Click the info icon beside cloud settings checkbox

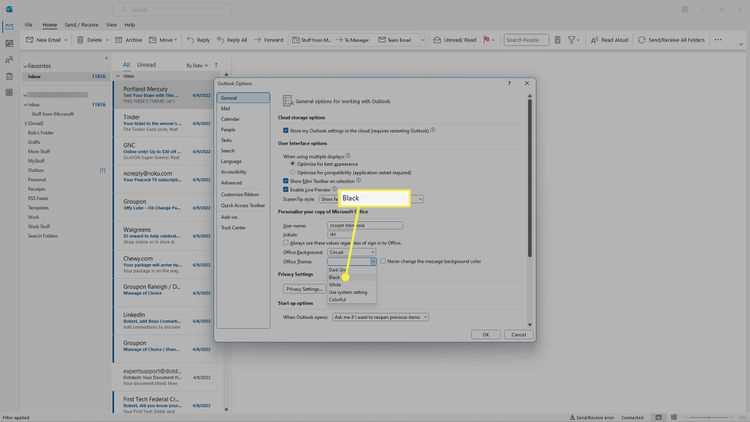433,130
